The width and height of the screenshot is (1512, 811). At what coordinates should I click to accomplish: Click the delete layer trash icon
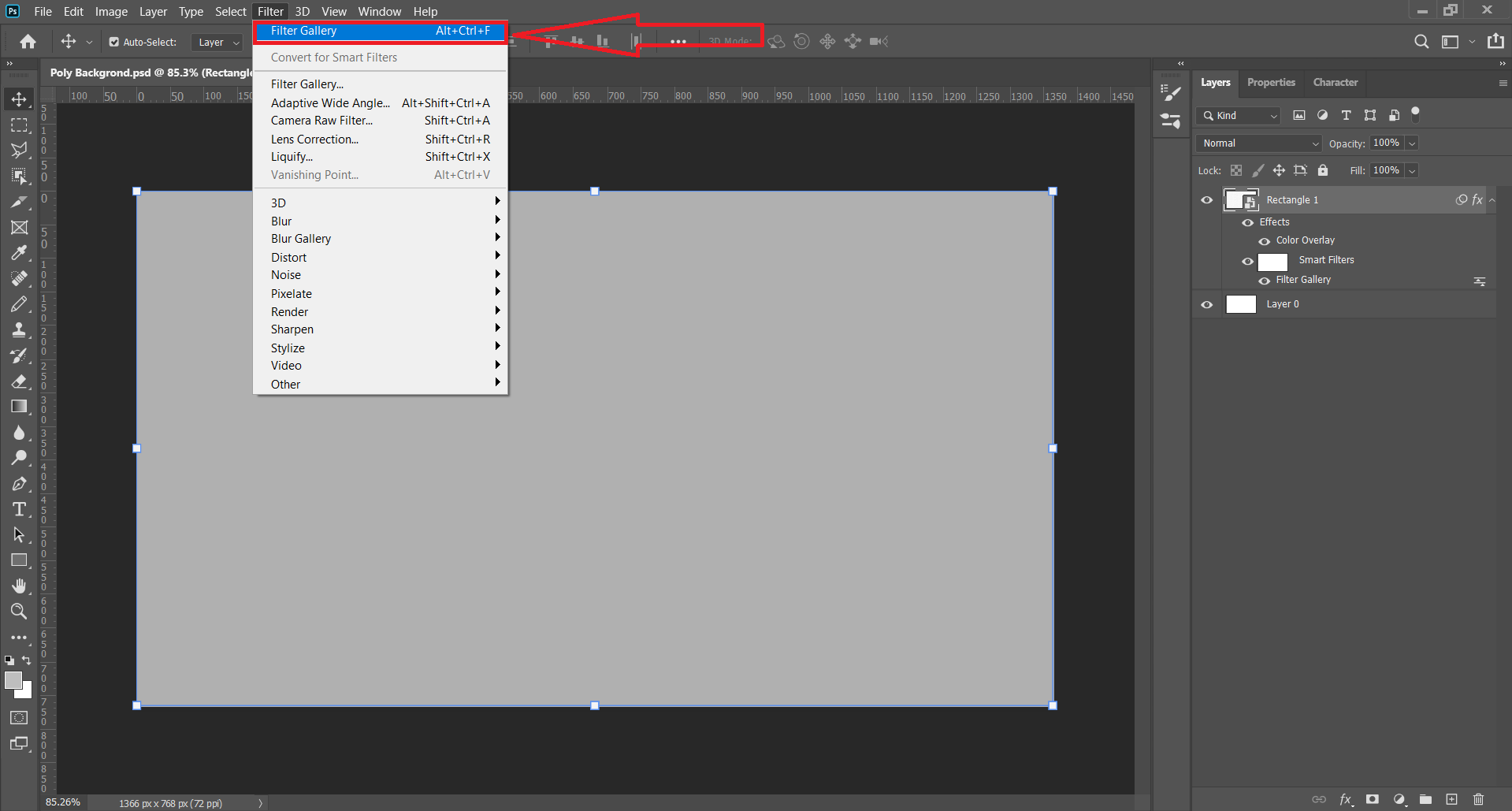[x=1478, y=799]
